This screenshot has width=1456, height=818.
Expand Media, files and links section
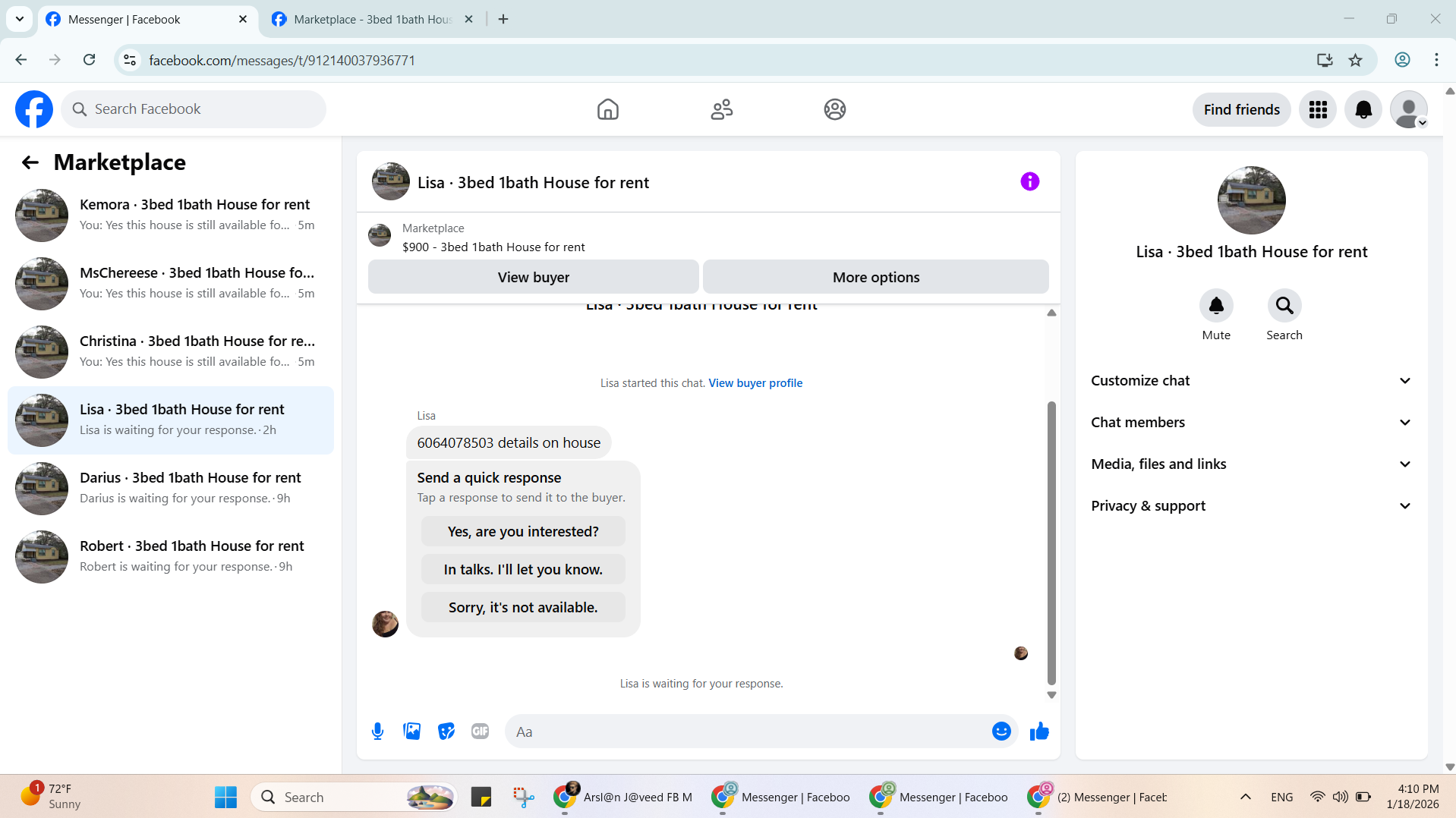point(1251,464)
